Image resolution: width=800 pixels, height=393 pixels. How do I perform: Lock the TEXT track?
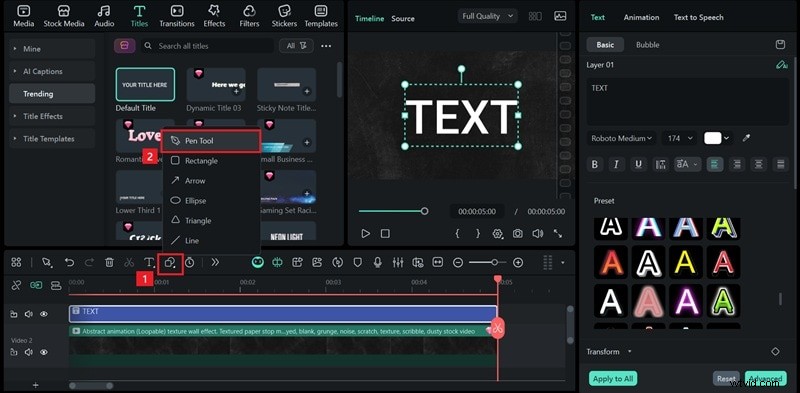14,314
